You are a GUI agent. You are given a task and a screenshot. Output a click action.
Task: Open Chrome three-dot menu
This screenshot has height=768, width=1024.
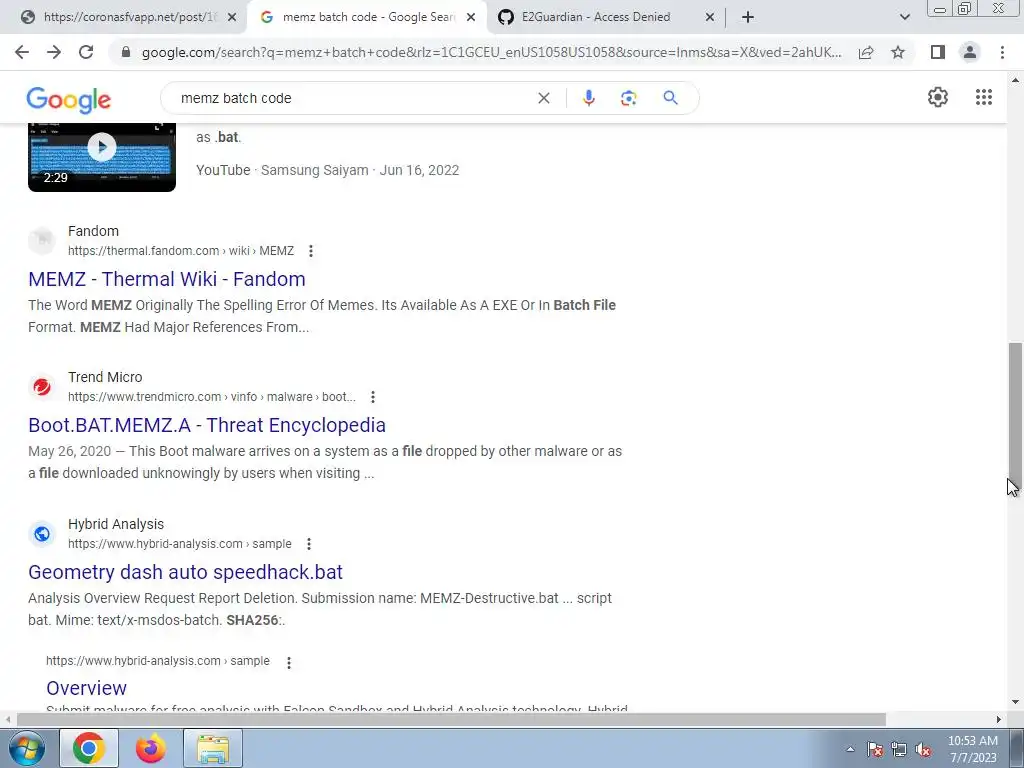click(x=1002, y=52)
